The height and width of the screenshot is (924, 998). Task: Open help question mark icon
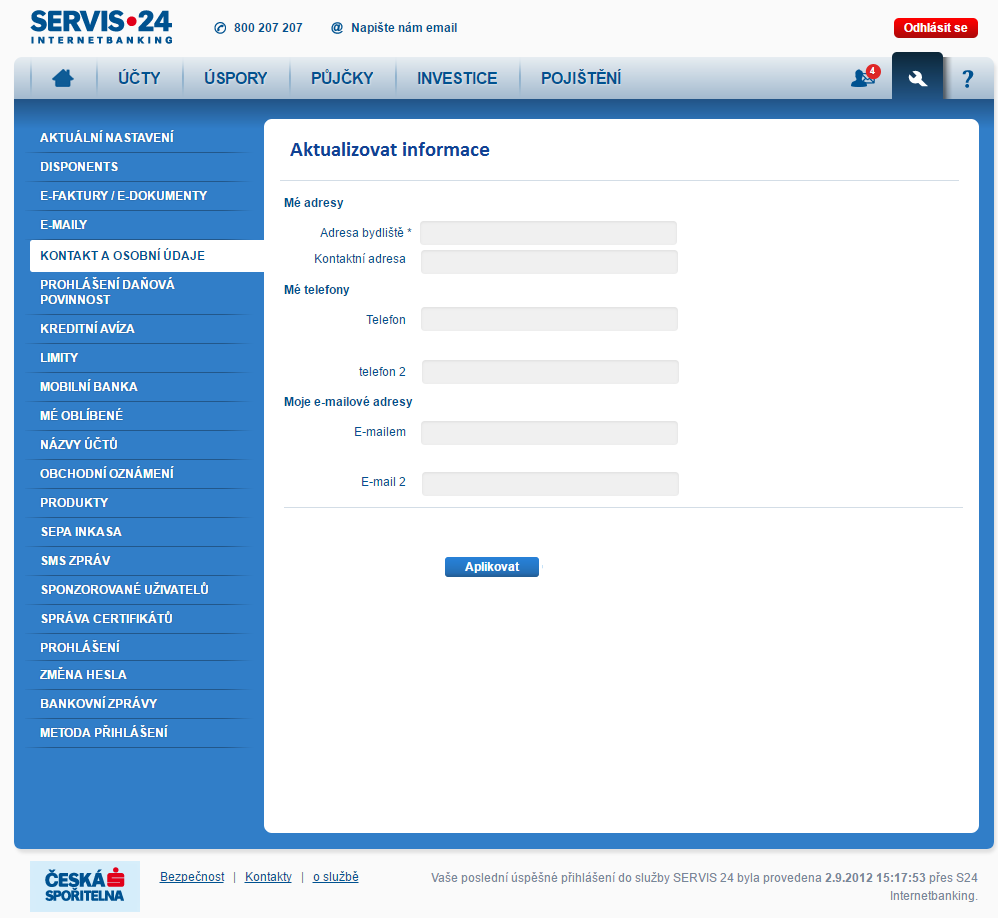tap(967, 79)
